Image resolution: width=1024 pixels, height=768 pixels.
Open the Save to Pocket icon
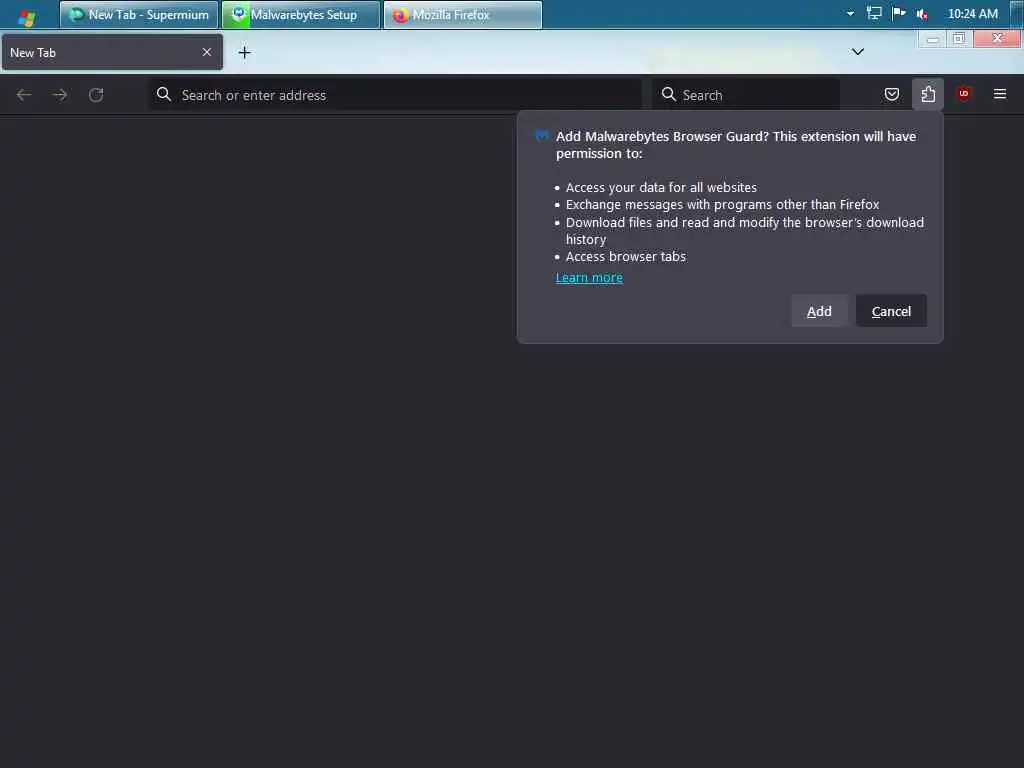tap(891, 95)
